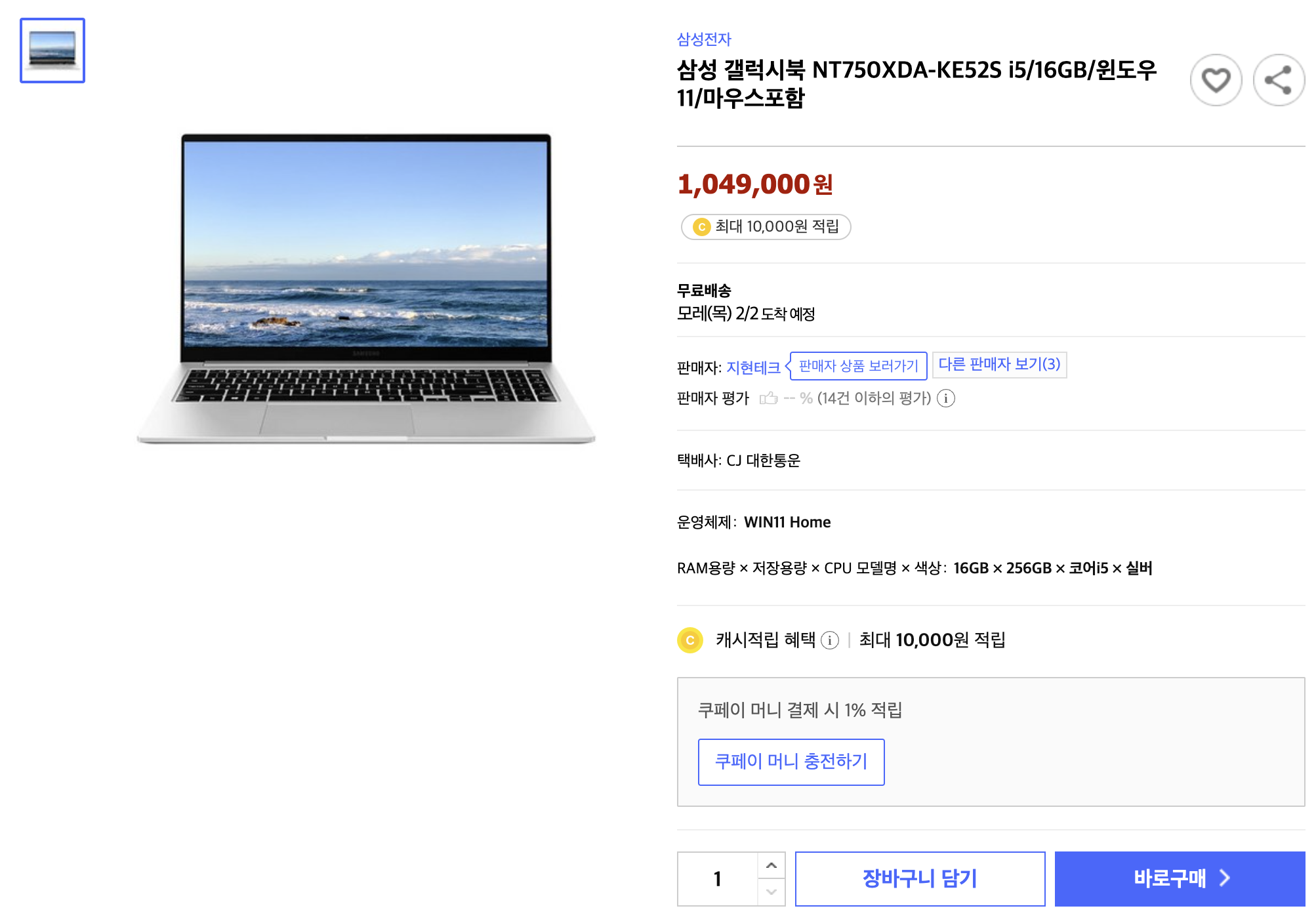Select the laptop thumbnail image
Viewport: 1316px width, 921px height.
(52, 51)
